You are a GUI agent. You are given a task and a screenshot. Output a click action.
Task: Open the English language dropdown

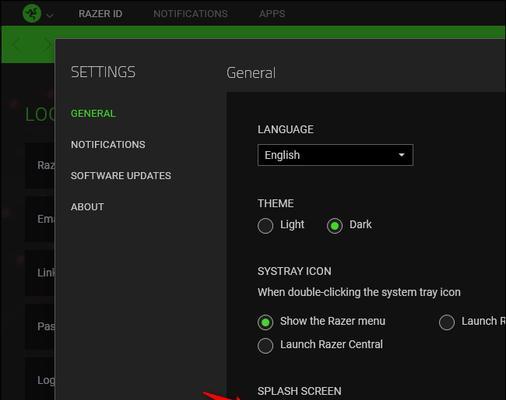(335, 155)
